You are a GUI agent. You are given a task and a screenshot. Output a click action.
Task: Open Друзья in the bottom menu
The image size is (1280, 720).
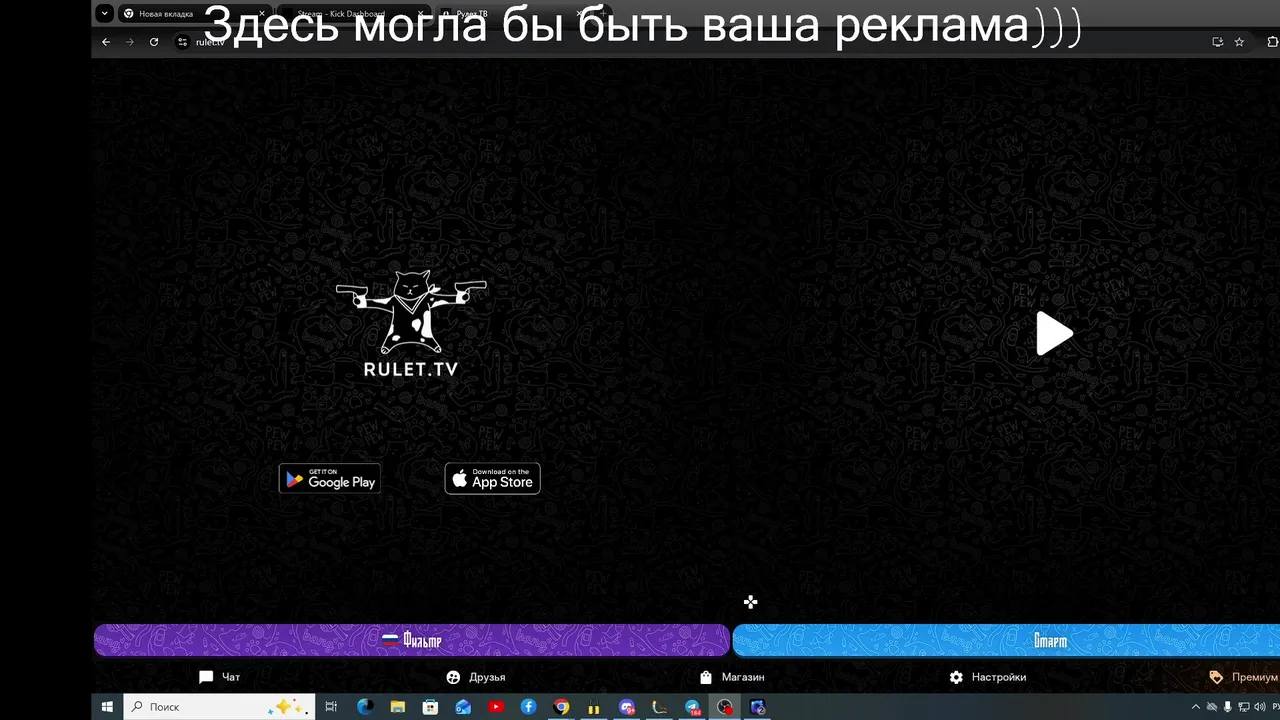click(476, 677)
